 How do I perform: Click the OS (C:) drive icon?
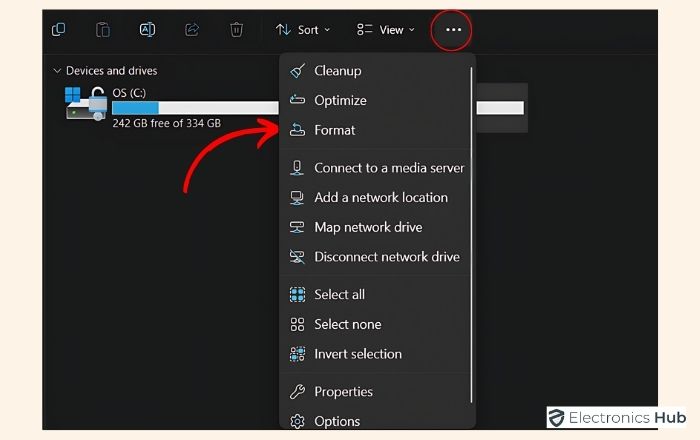(86, 103)
